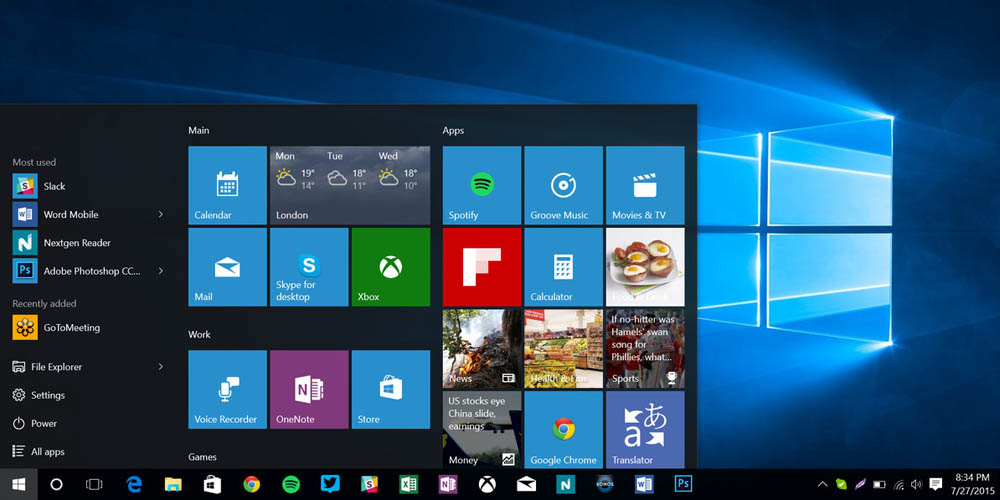Open the Food & Drink eggs tile
Image resolution: width=1000 pixels, height=500 pixels.
[x=645, y=267]
